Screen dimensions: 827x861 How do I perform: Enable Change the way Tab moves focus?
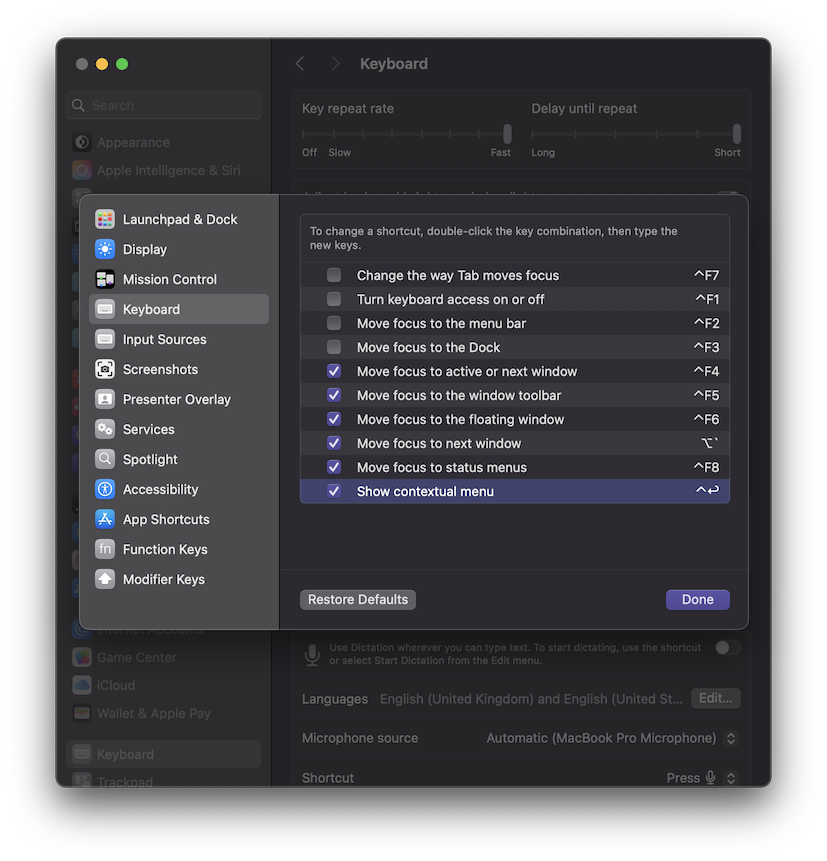click(334, 275)
